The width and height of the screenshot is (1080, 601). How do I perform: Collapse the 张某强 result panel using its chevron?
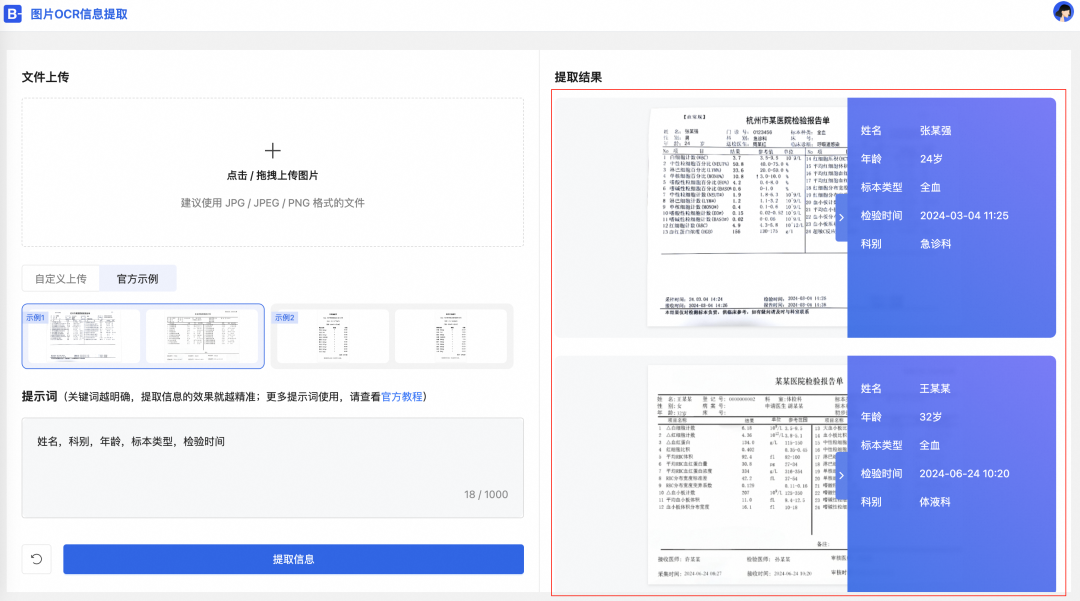[x=841, y=218]
